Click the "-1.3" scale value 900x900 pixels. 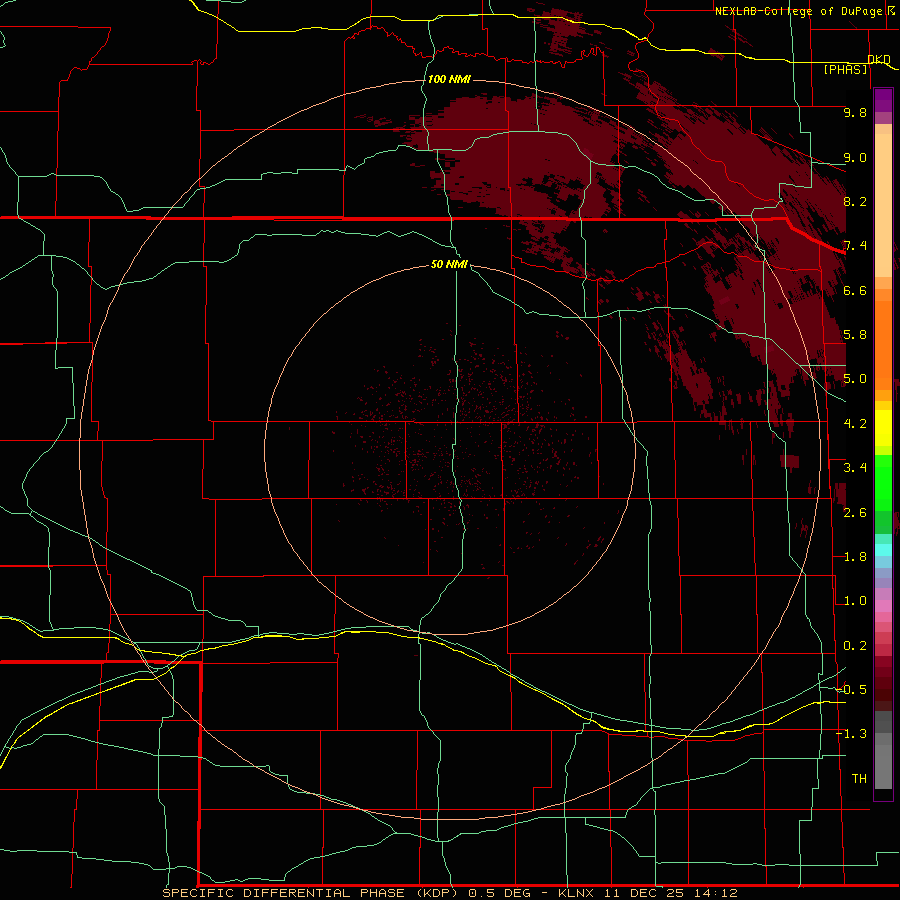point(852,734)
